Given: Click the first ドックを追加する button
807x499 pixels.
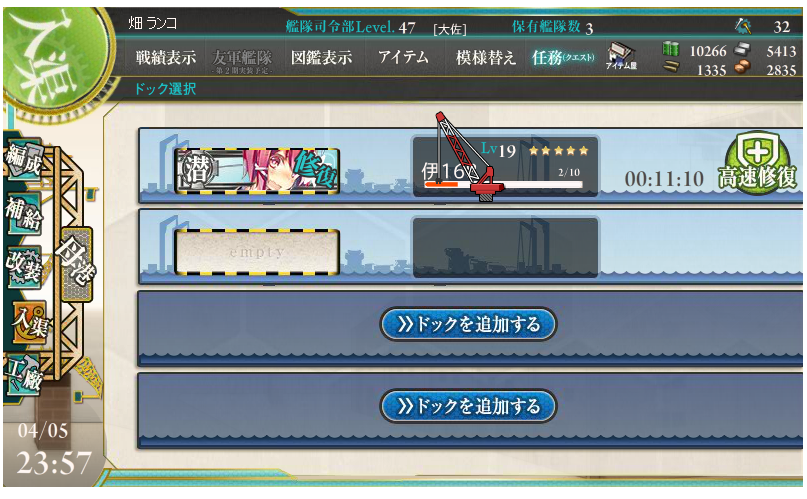Looking at the screenshot, I should click(x=468, y=324).
